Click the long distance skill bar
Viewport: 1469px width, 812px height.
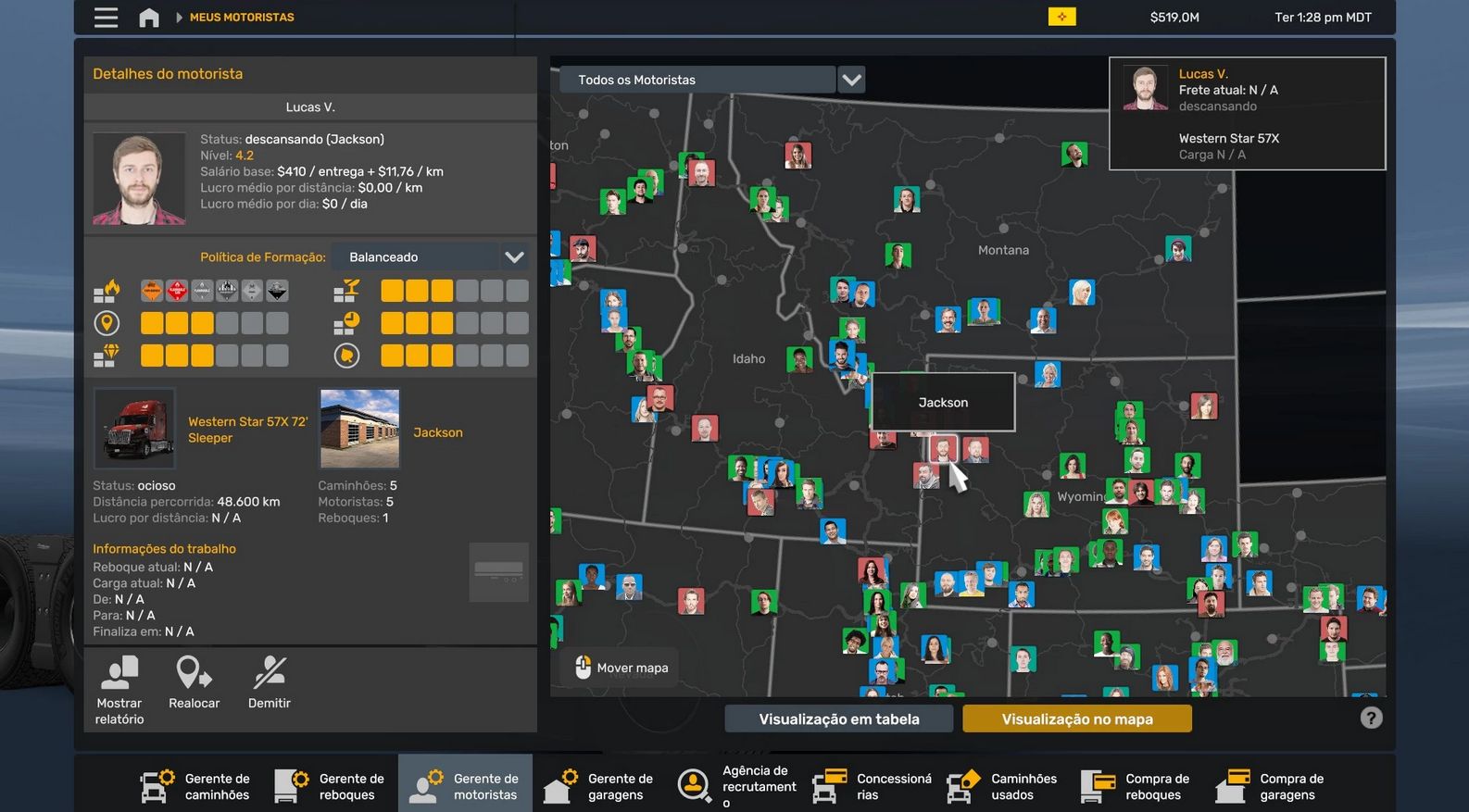(214, 323)
